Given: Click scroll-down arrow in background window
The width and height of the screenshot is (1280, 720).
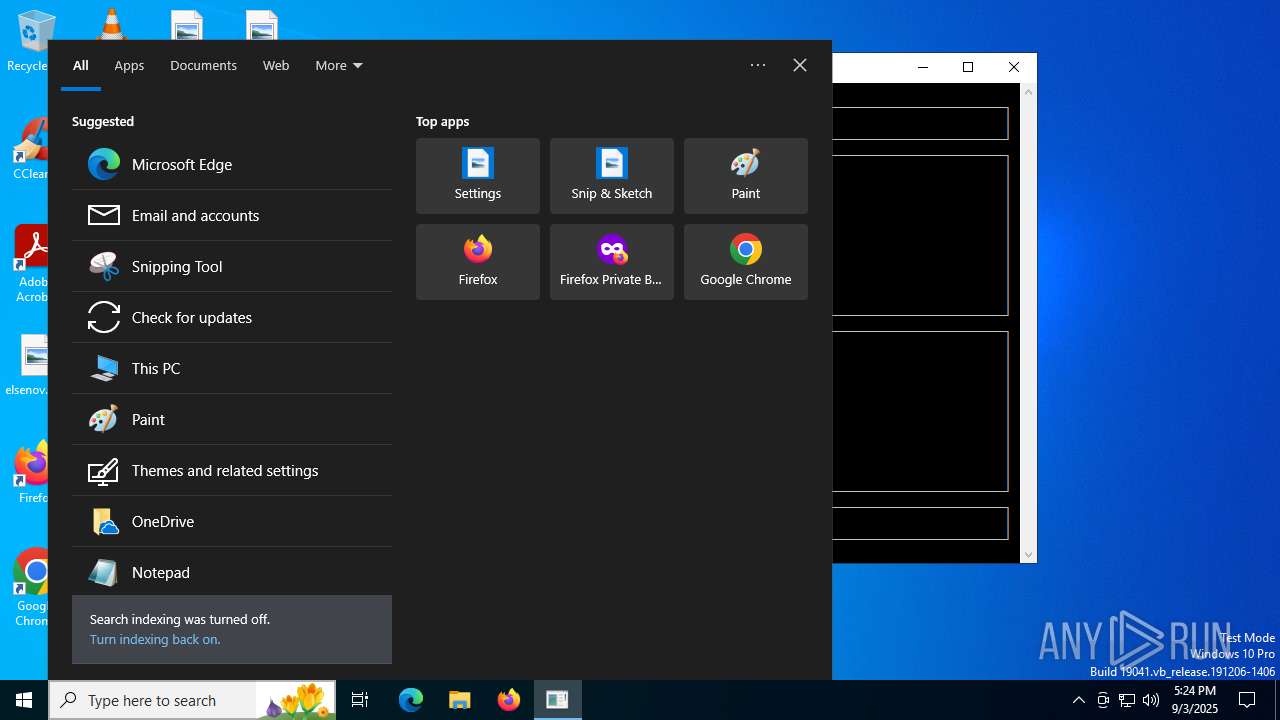Looking at the screenshot, I should pyautogui.click(x=1028, y=554).
